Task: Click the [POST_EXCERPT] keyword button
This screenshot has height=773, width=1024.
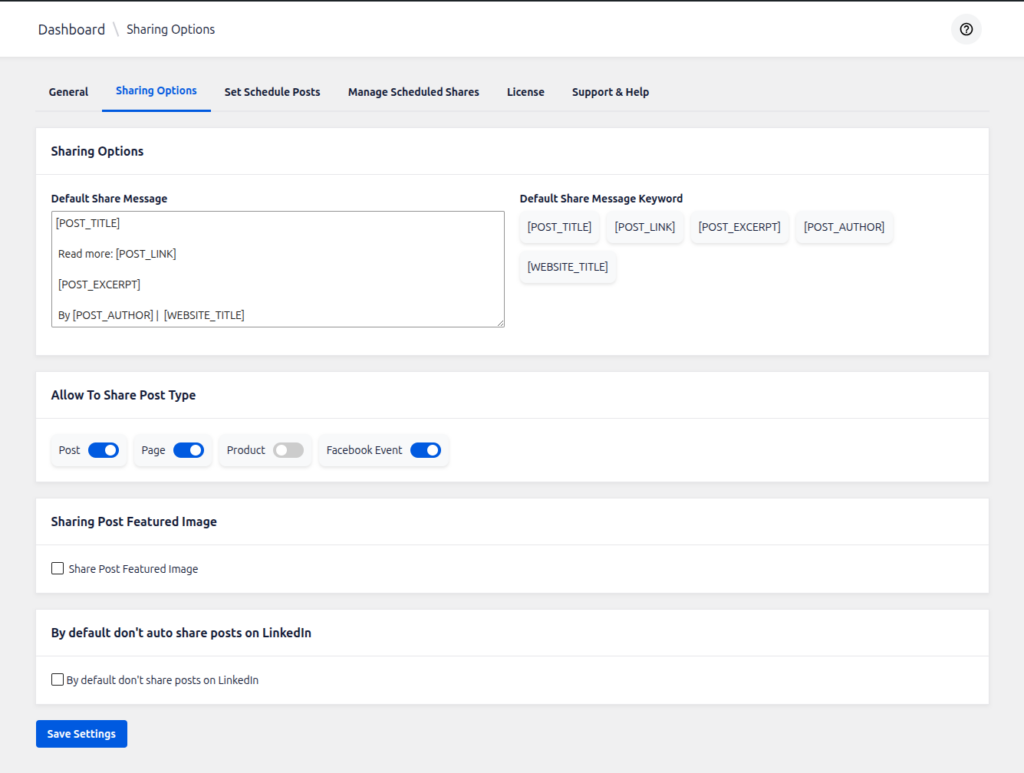Action: 739,227
